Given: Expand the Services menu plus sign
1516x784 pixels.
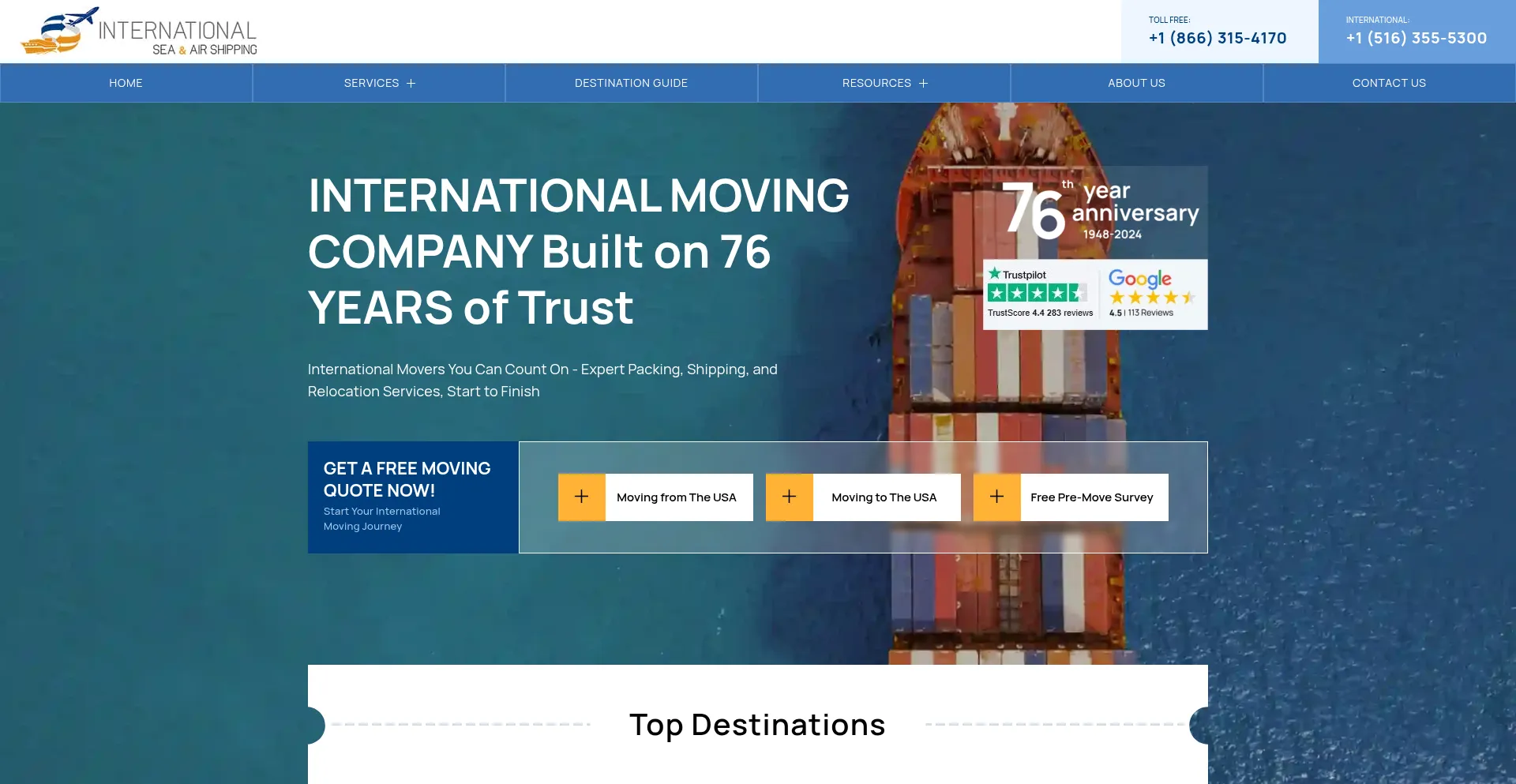Looking at the screenshot, I should pyautogui.click(x=411, y=84).
